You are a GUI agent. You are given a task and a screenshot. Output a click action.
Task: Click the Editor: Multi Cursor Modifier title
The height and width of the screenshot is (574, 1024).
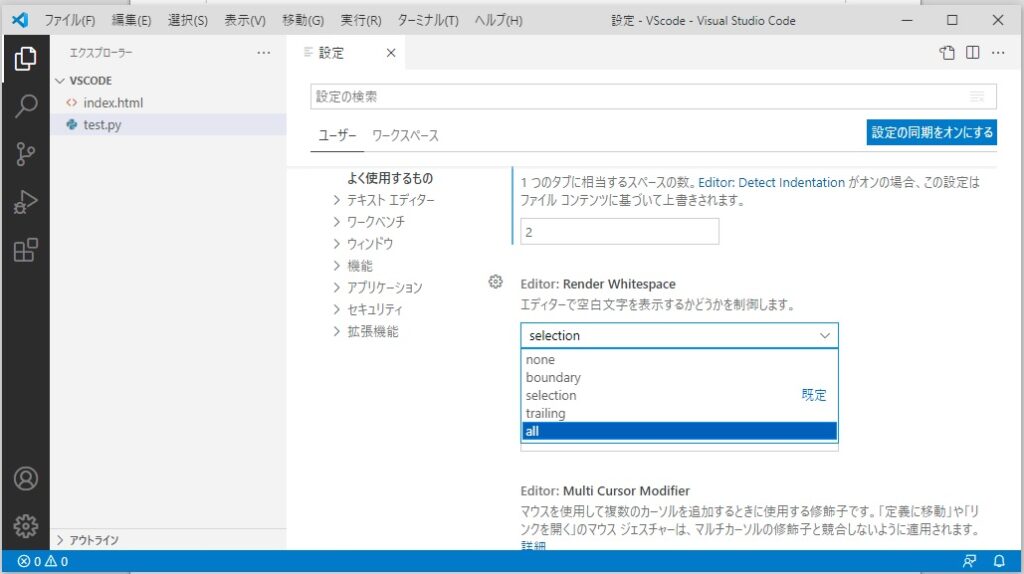tap(605, 491)
